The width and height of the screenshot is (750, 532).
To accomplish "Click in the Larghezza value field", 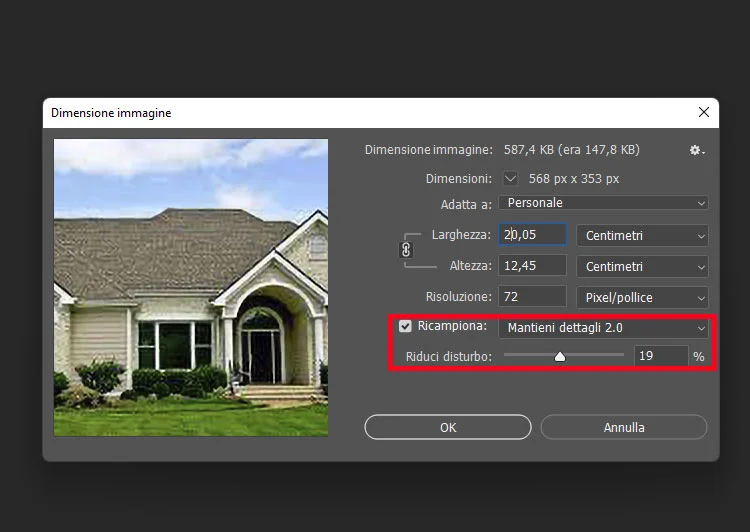I will pyautogui.click(x=532, y=235).
